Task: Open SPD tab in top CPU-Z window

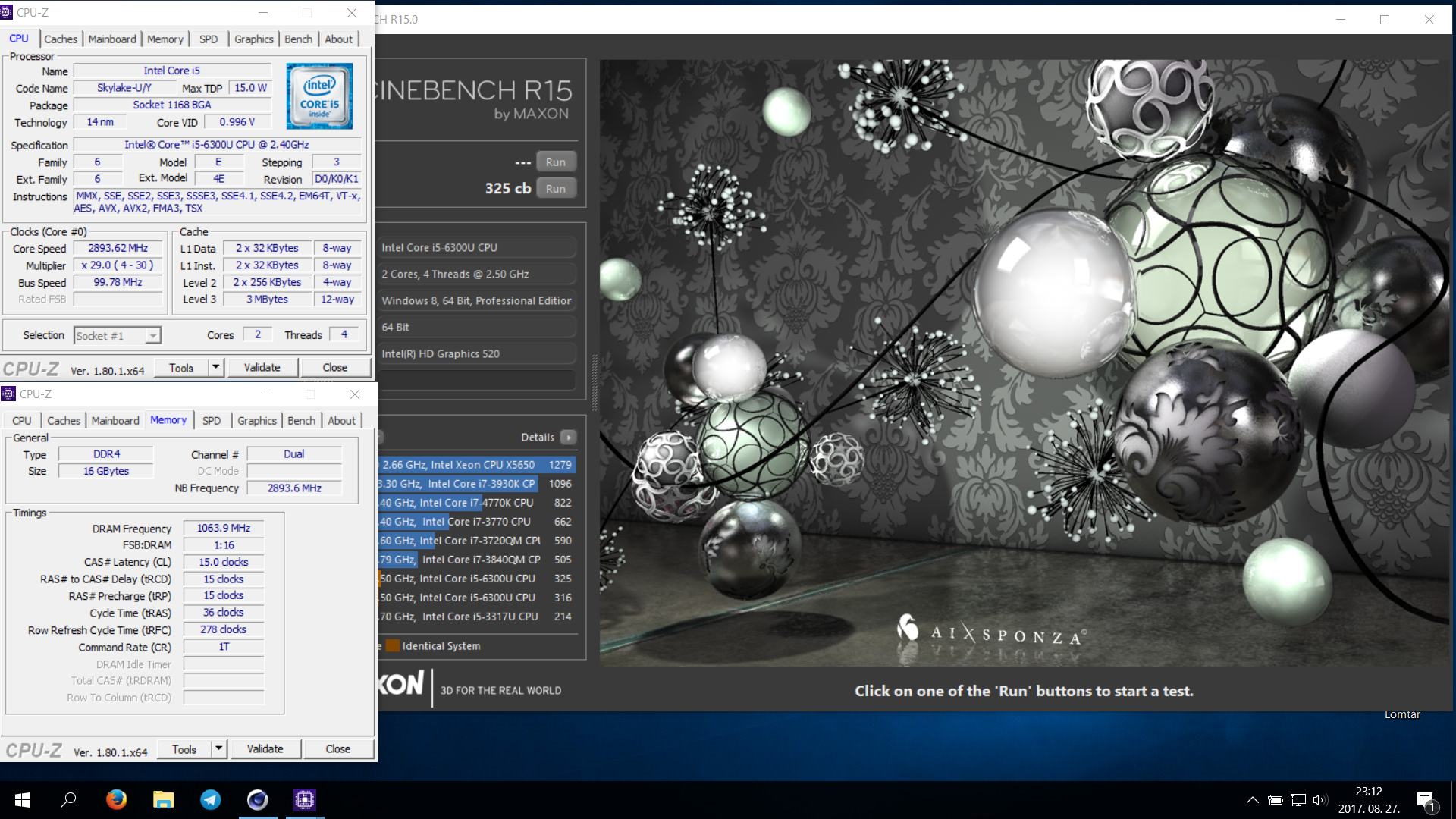Action: (209, 39)
